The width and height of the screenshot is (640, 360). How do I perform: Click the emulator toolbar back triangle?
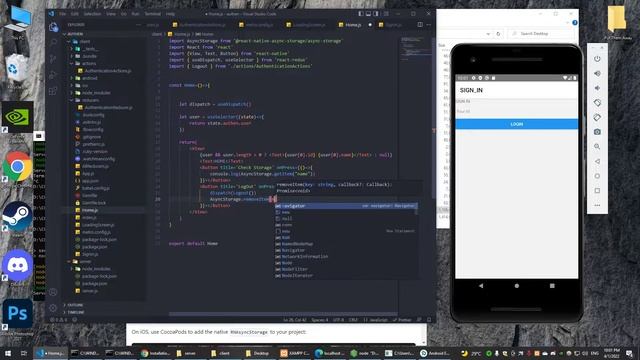597,161
